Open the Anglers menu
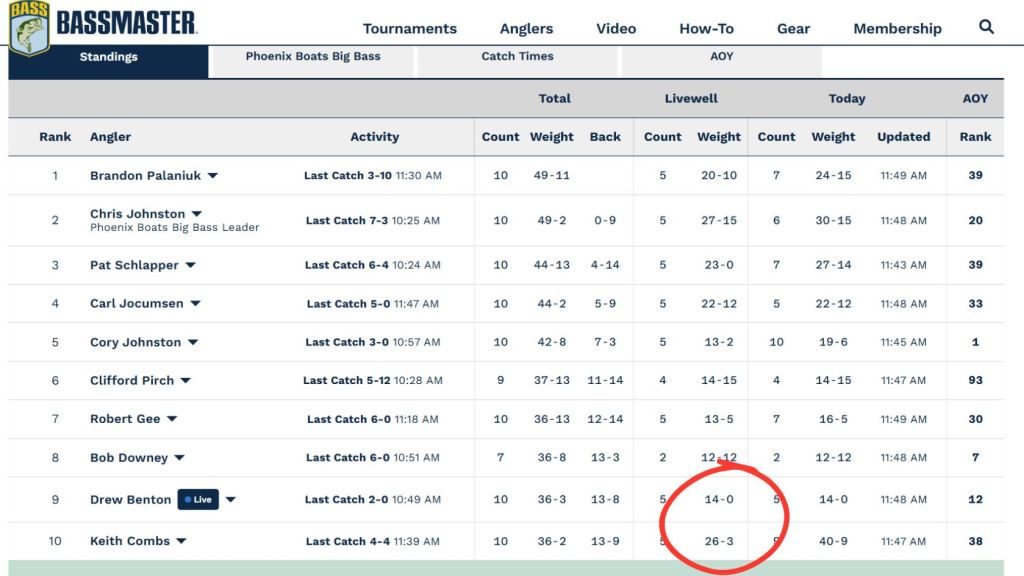Viewport: 1024px width, 576px height. point(526,29)
